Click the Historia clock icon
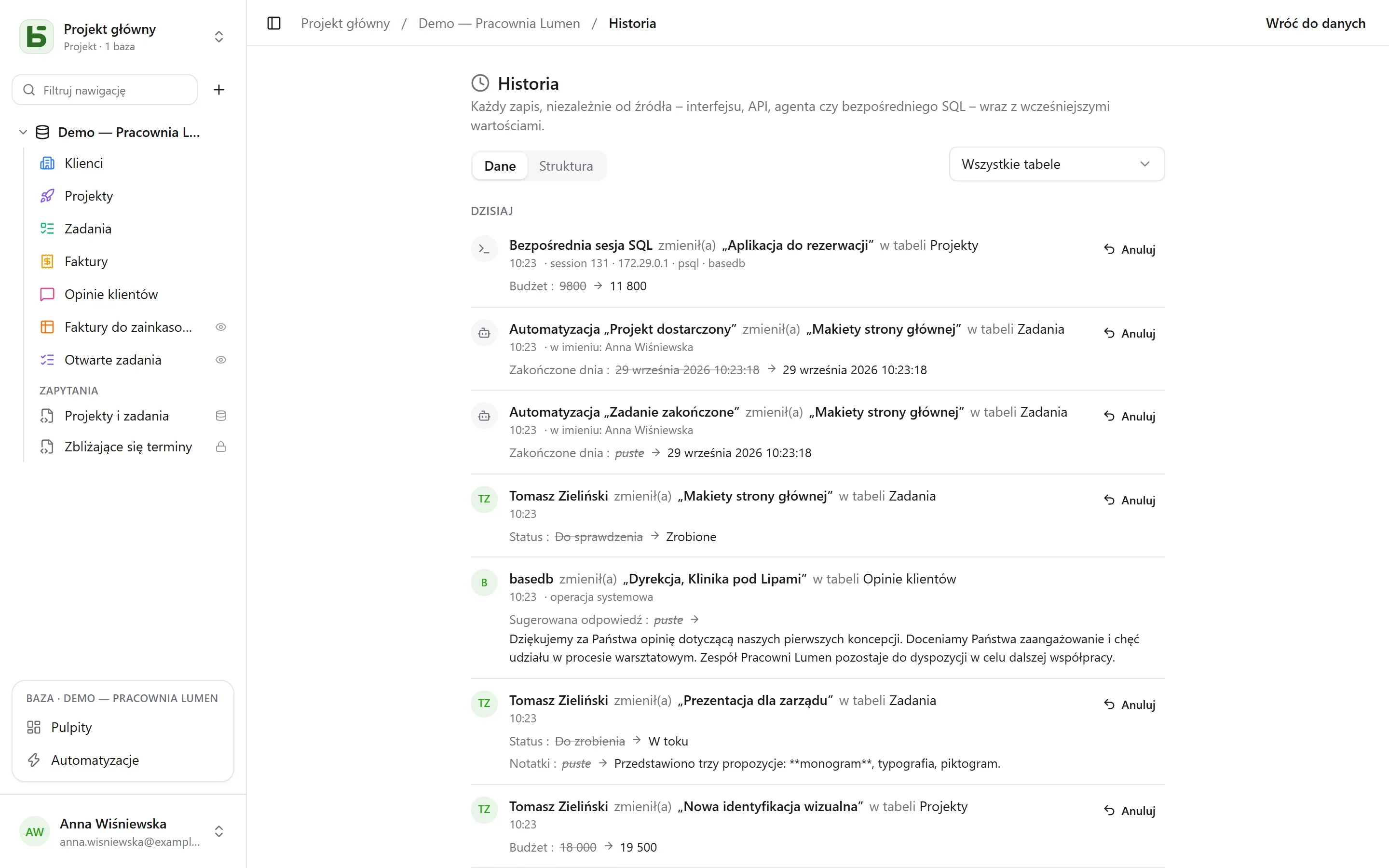This screenshot has height=868, width=1389. (480, 83)
